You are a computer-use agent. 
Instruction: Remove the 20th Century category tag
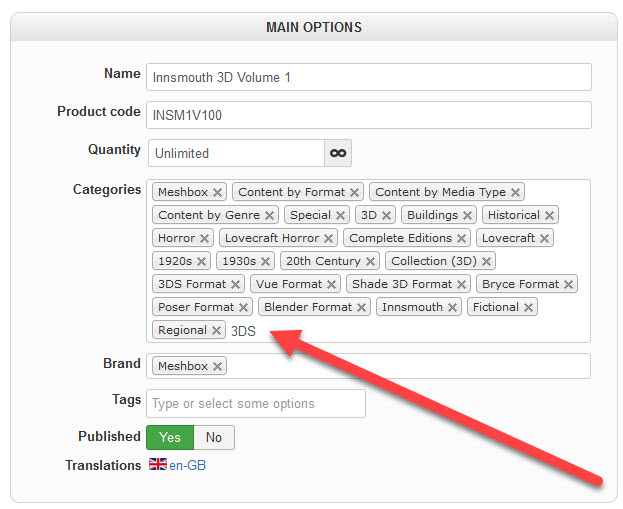pyautogui.click(x=370, y=261)
